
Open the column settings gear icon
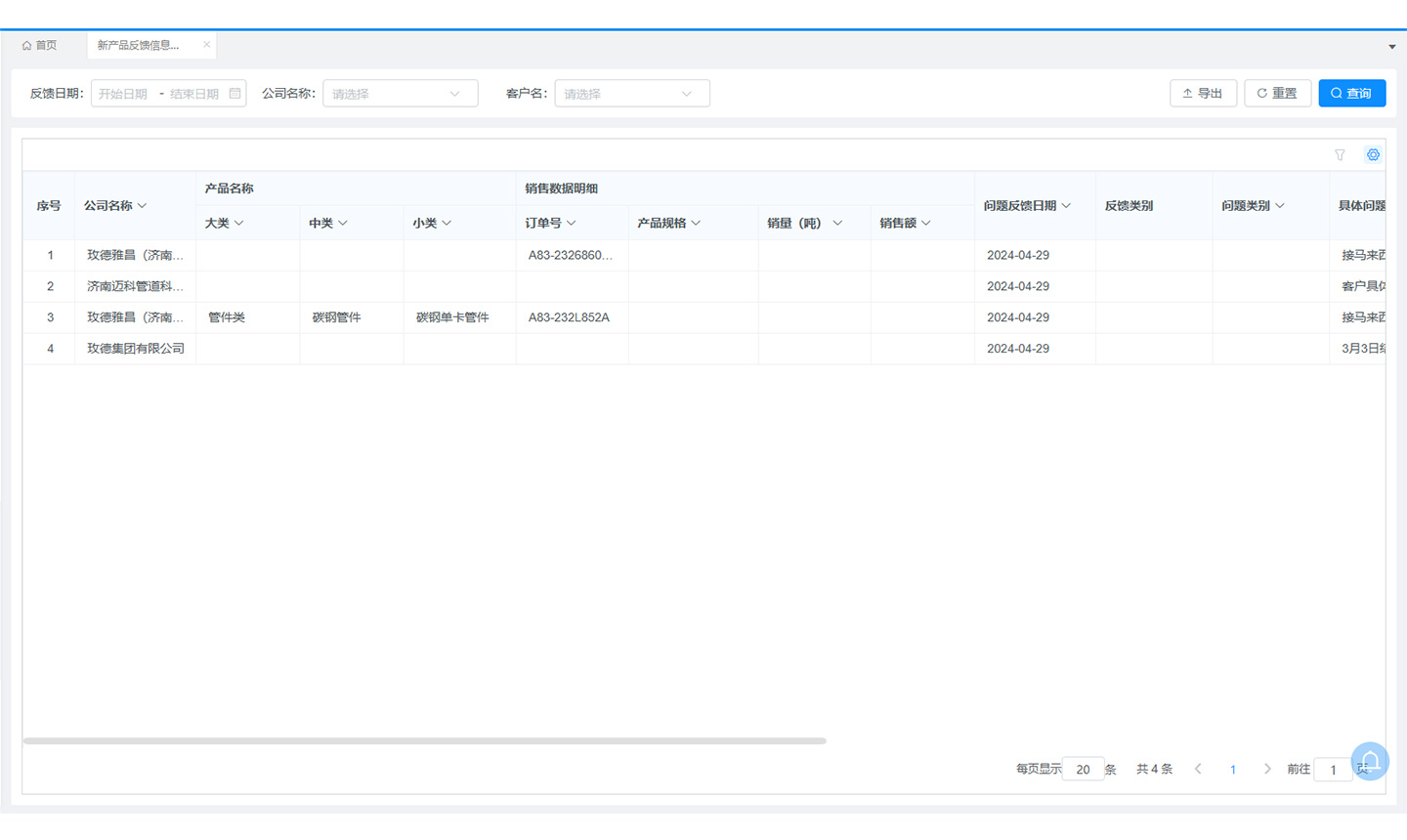pyautogui.click(x=1373, y=154)
